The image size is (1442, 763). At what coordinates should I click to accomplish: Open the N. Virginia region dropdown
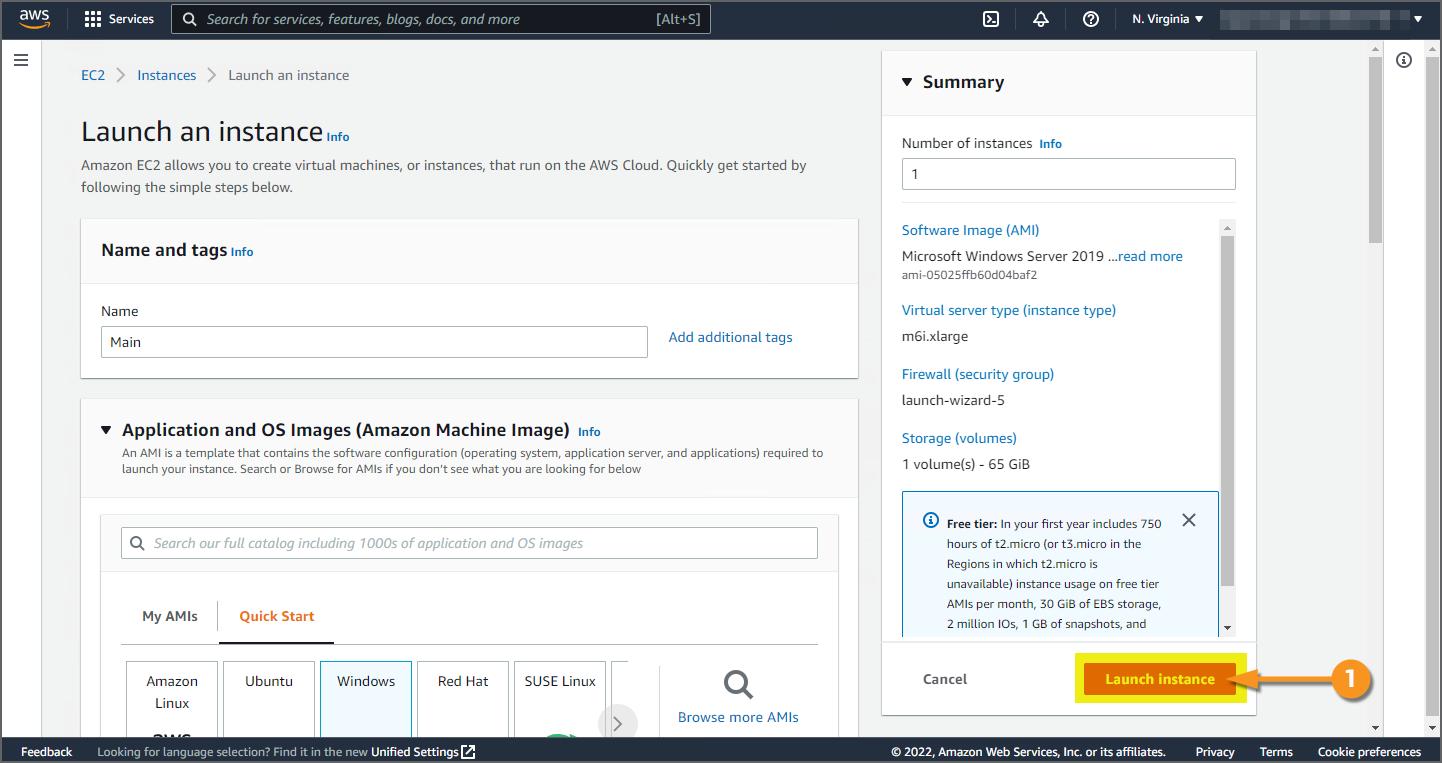pyautogui.click(x=1168, y=19)
